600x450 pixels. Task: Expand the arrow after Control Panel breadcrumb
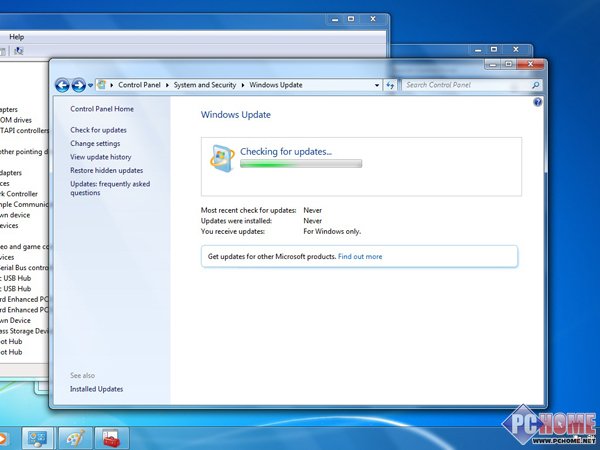pyautogui.click(x=167, y=85)
